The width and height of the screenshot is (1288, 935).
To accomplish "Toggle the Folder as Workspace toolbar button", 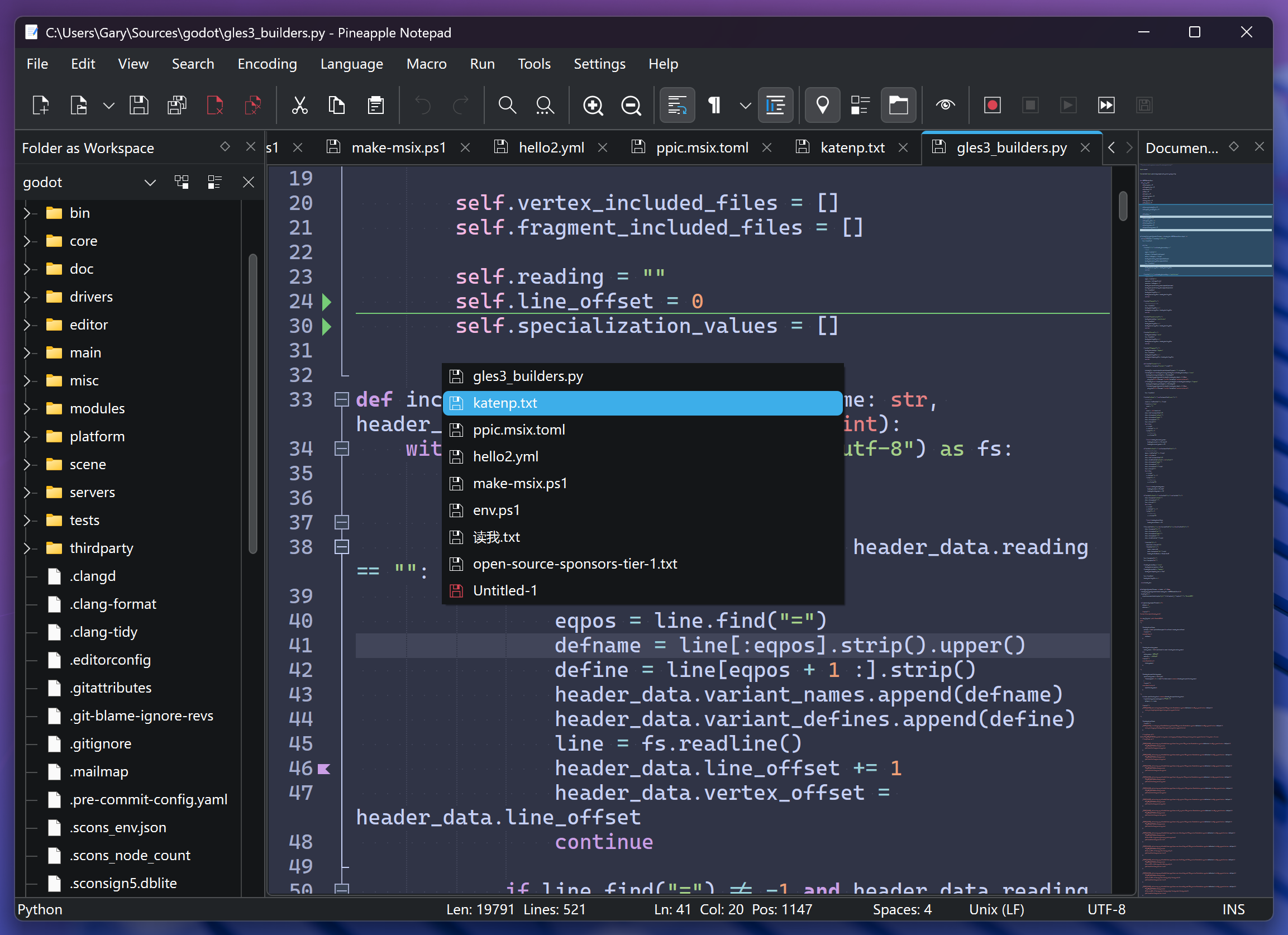I will (899, 105).
